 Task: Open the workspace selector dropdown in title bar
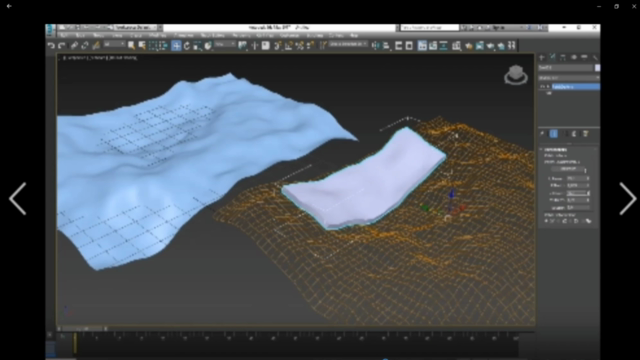click(136, 27)
